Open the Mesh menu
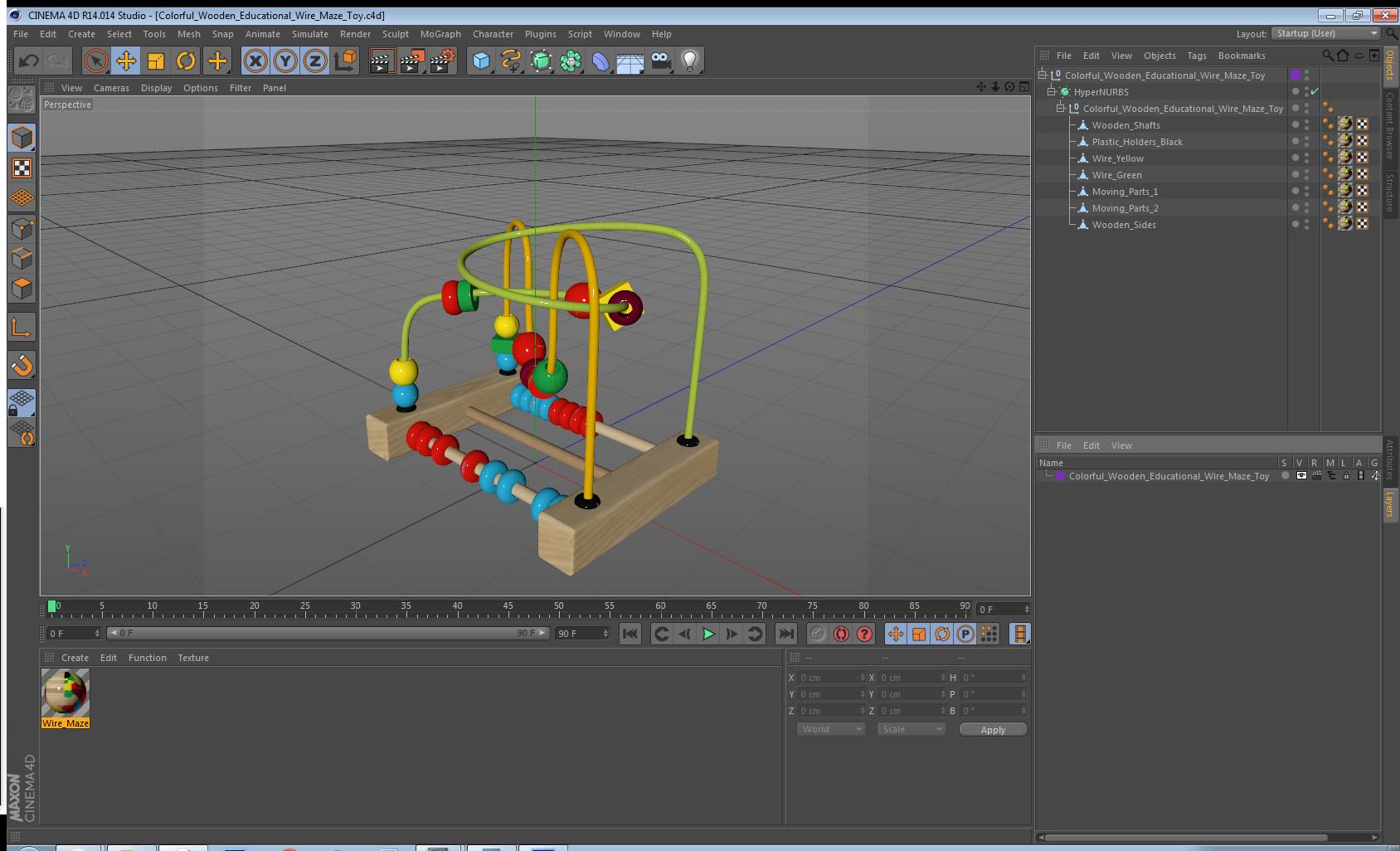The width and height of the screenshot is (1400, 851). point(188,34)
